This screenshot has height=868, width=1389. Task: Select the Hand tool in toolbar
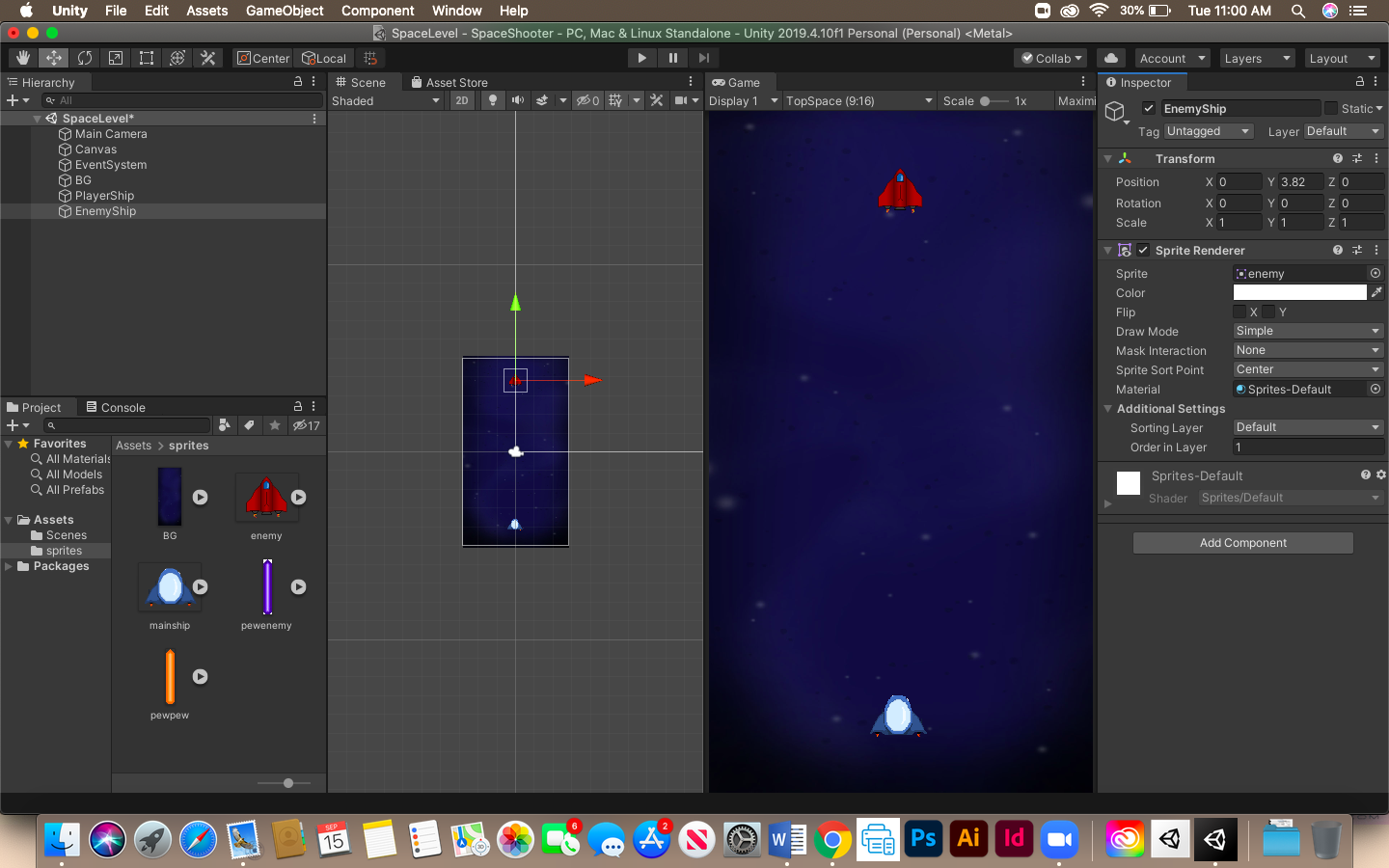[x=23, y=58]
